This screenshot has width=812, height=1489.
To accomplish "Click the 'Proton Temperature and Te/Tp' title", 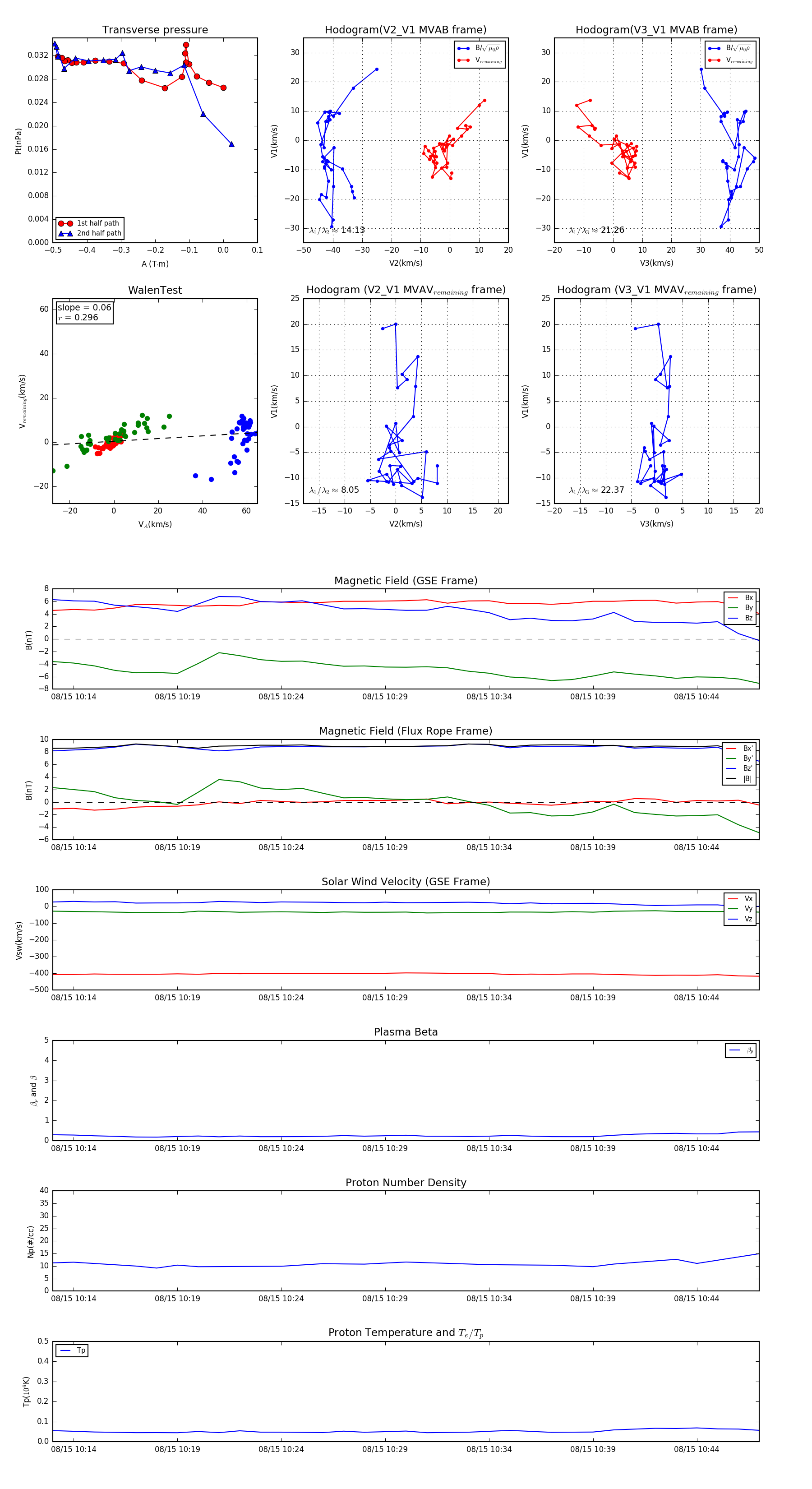I will click(406, 1333).
